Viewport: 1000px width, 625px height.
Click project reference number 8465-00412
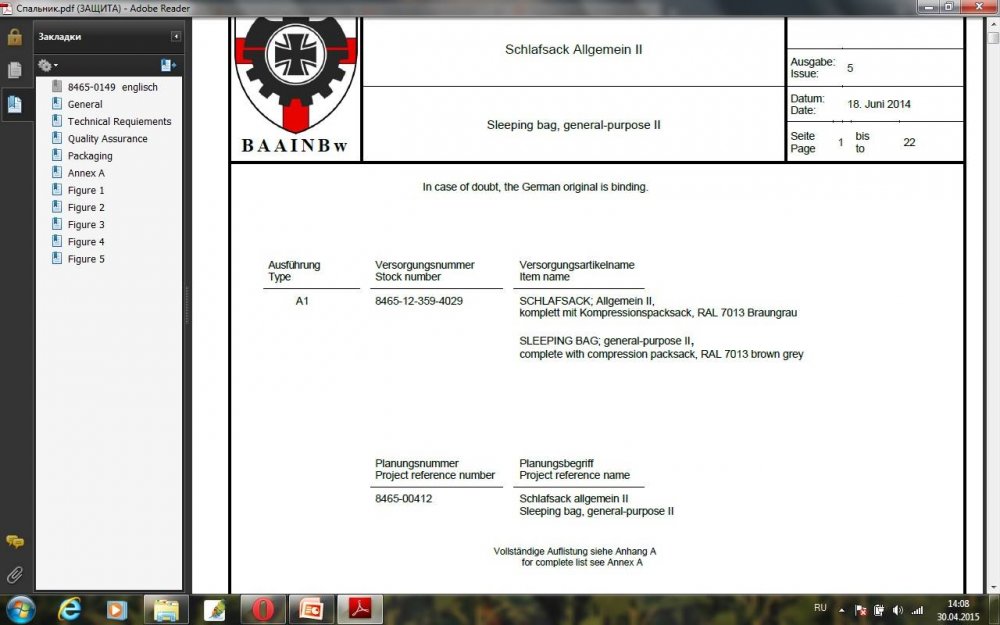(x=404, y=499)
